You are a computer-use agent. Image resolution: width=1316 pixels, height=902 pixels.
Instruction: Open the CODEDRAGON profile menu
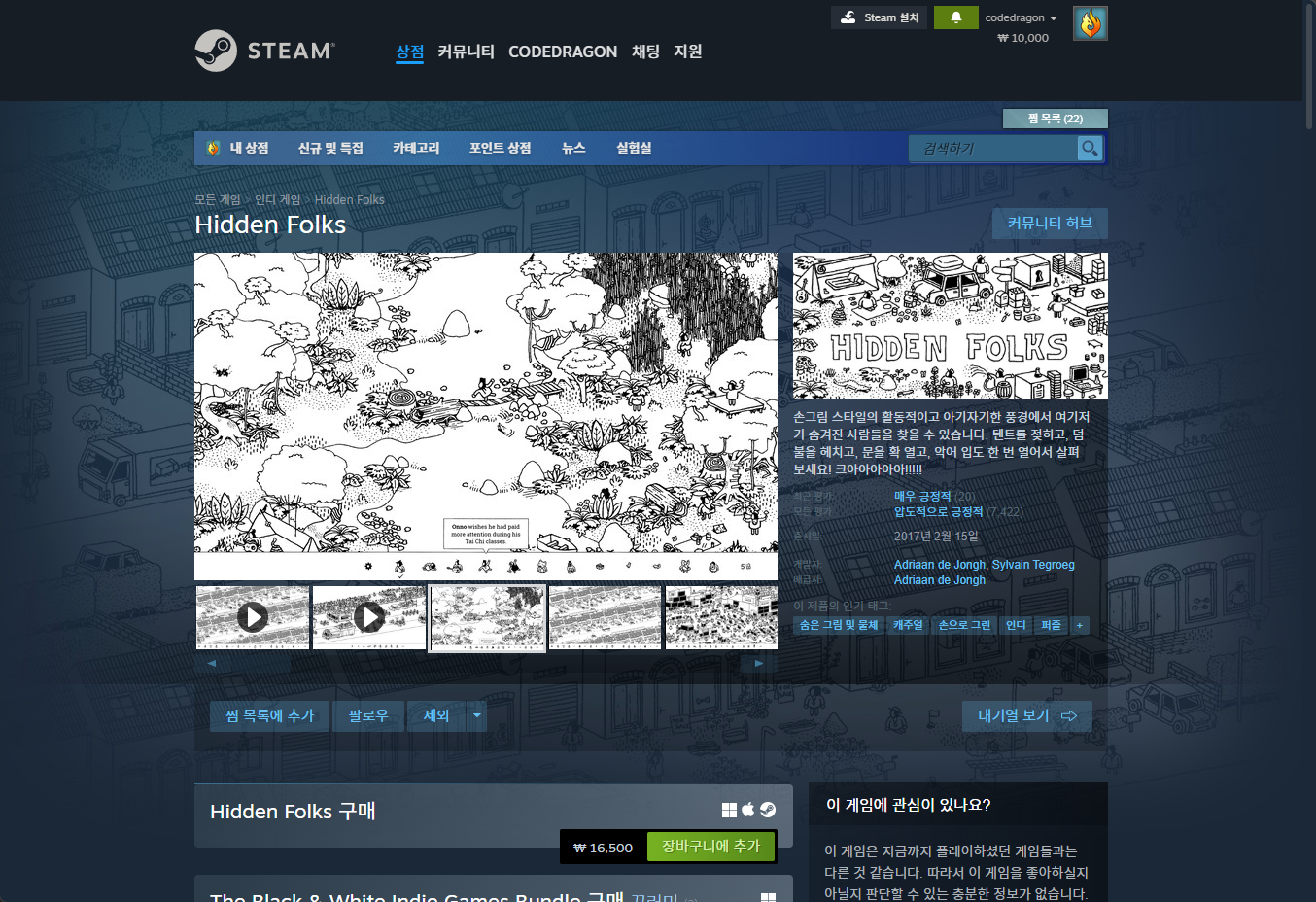563,52
